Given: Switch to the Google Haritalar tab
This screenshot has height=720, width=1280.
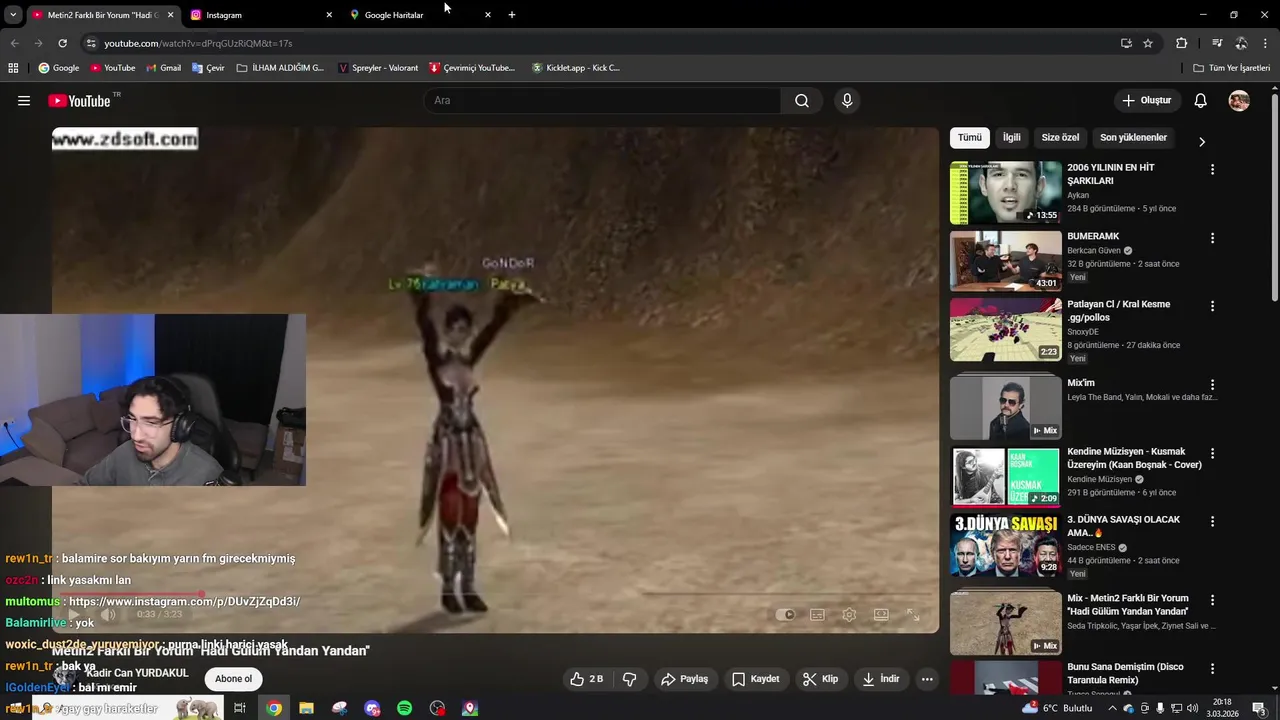Looking at the screenshot, I should point(420,15).
